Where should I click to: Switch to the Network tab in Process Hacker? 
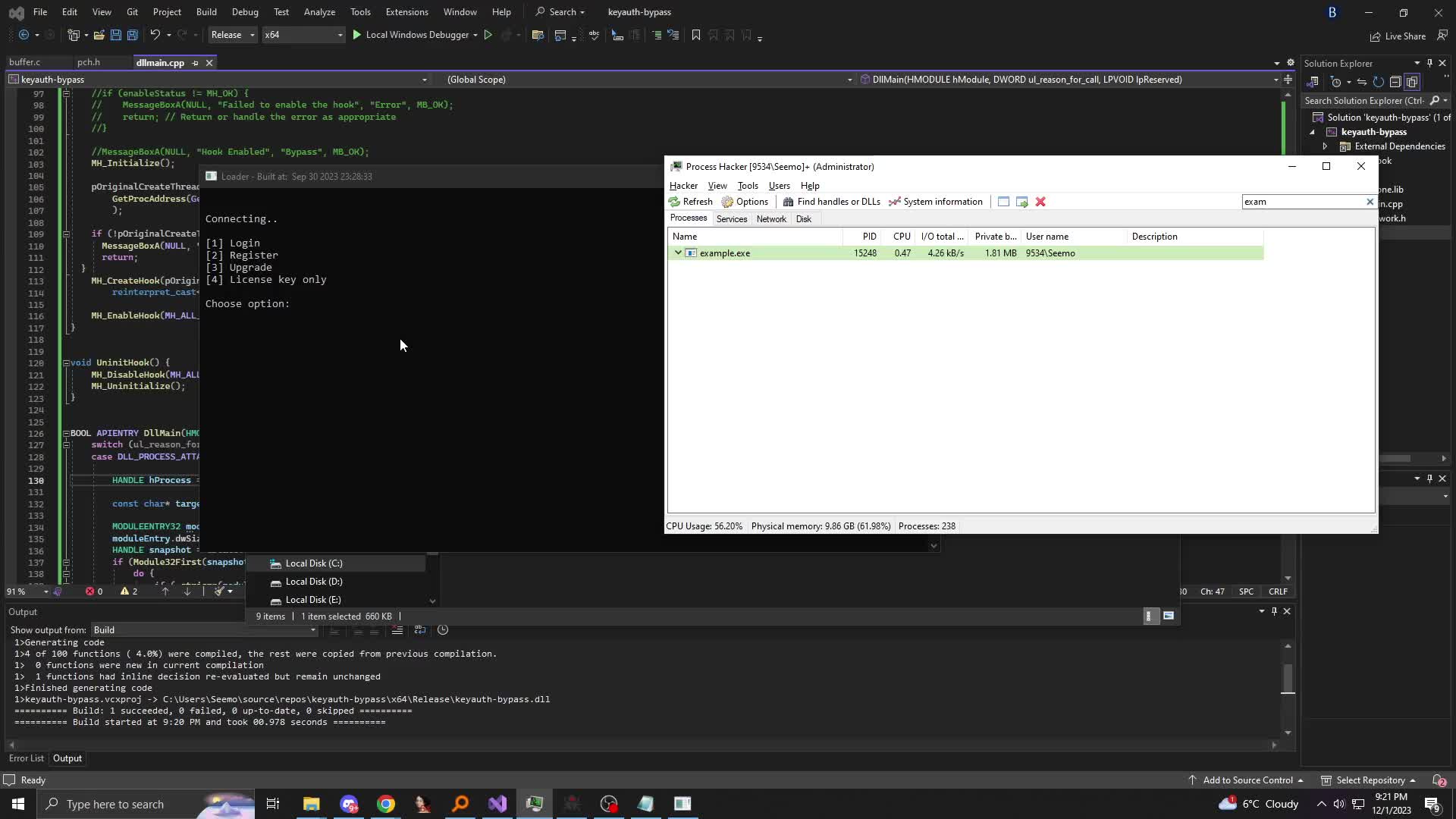(x=771, y=219)
